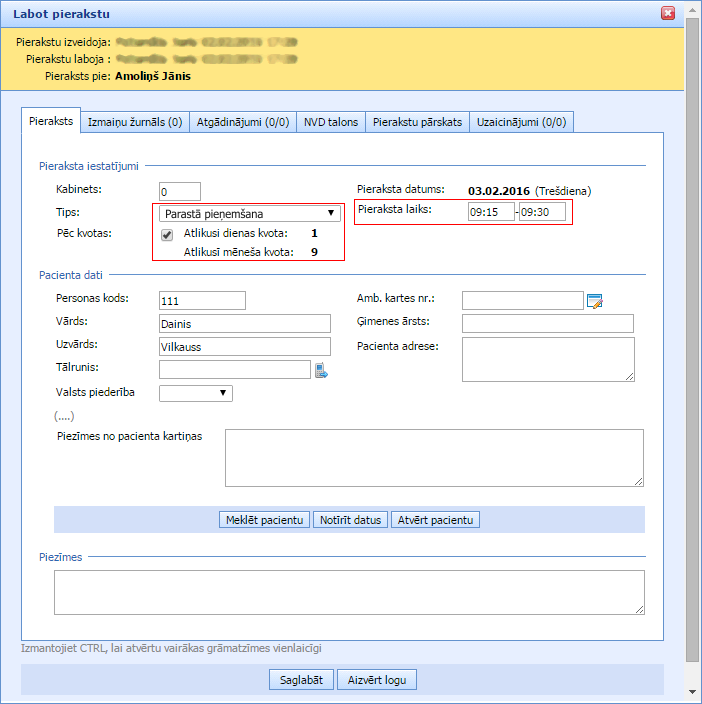Click the scrollbar down arrow
The image size is (702, 704).
point(692,692)
